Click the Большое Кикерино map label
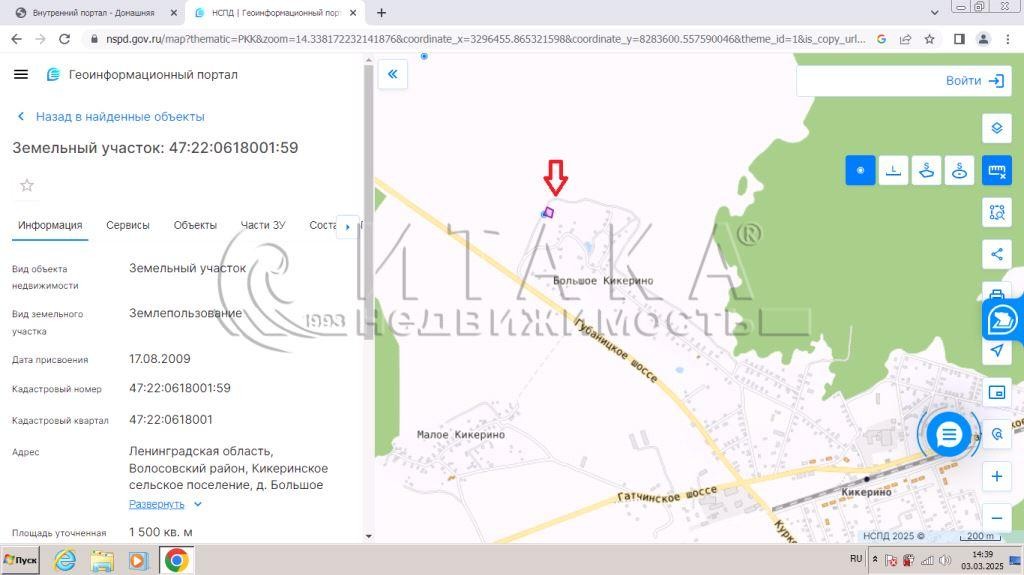1024x575 pixels. 603,280
